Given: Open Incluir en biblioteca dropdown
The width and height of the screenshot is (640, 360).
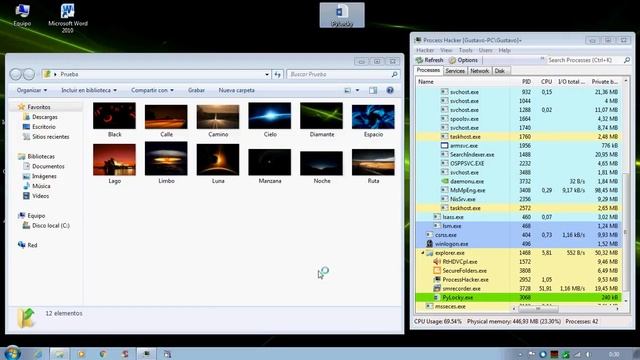Looking at the screenshot, I should (89, 90).
